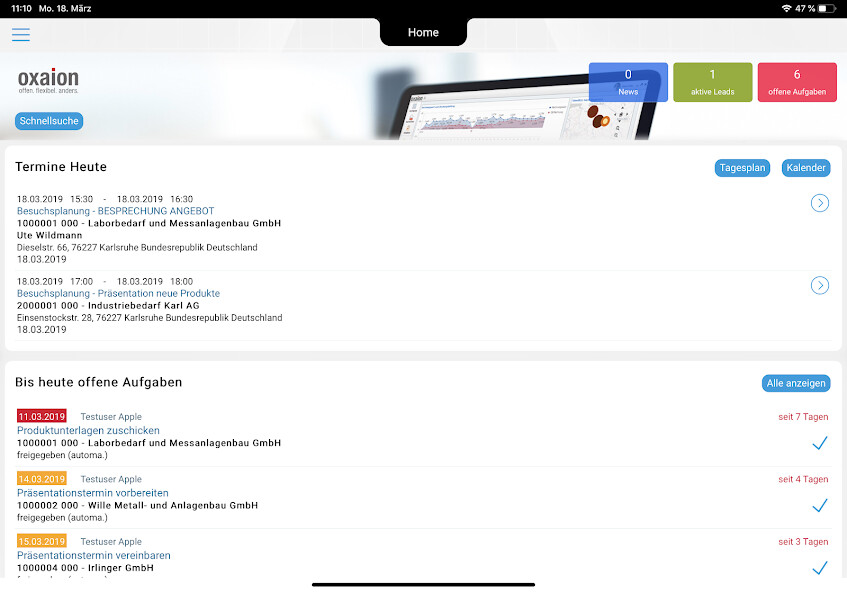Expand the BESPRECHUNG ANGEBOT appointment details

(820, 204)
